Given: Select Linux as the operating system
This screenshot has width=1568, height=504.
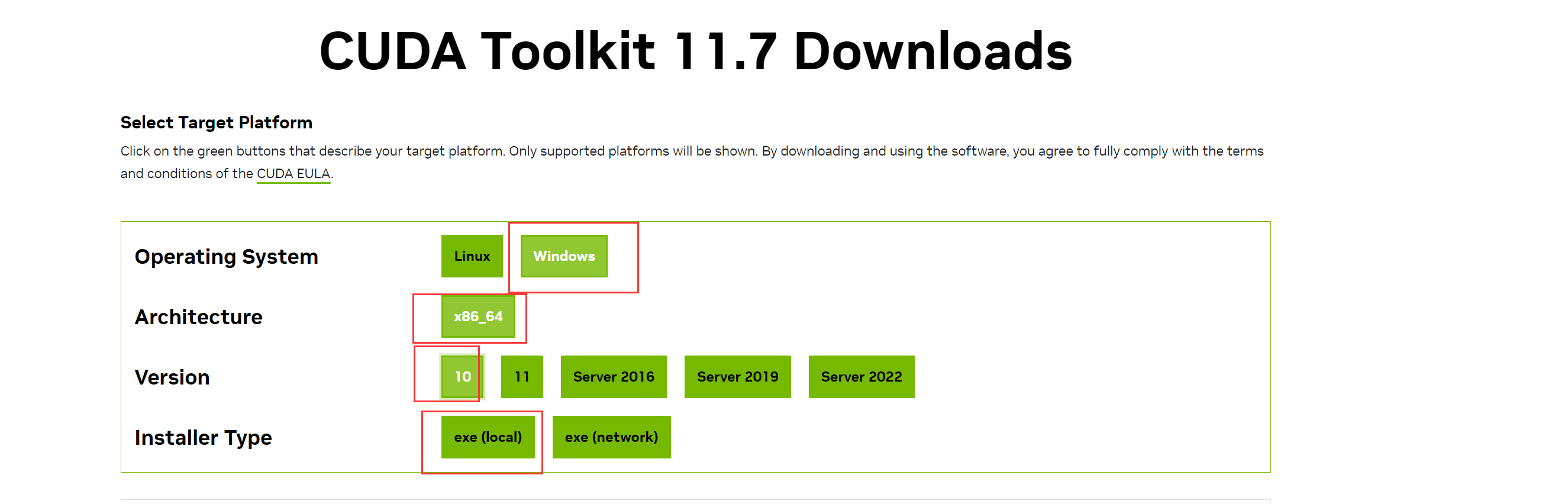Looking at the screenshot, I should (472, 256).
